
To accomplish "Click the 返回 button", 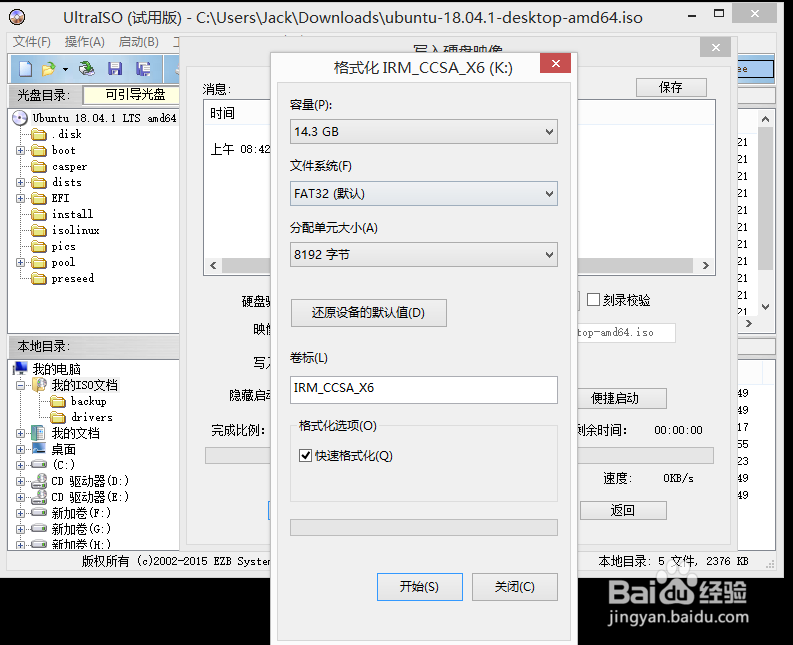I will 623,510.
